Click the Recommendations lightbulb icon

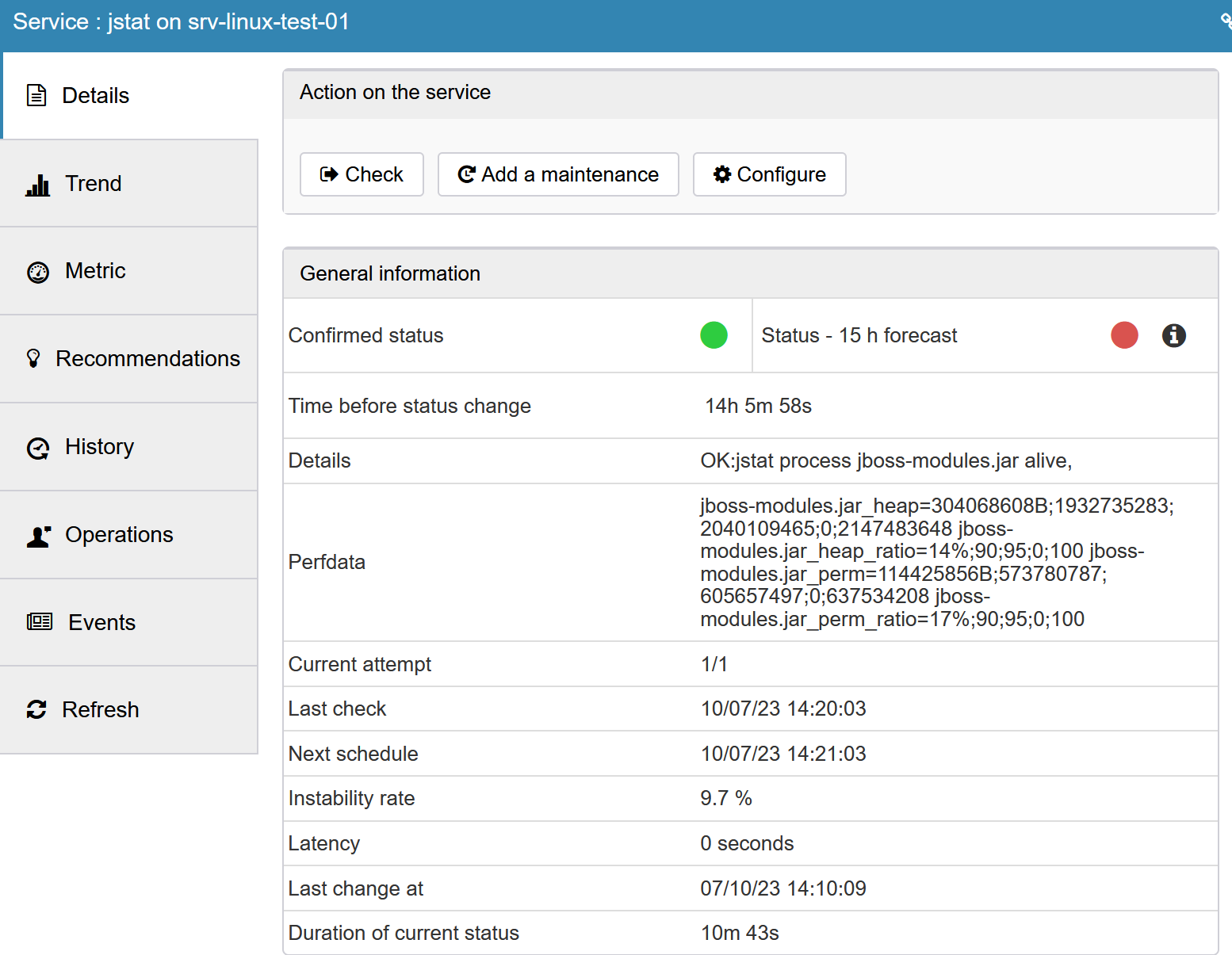coord(33,359)
